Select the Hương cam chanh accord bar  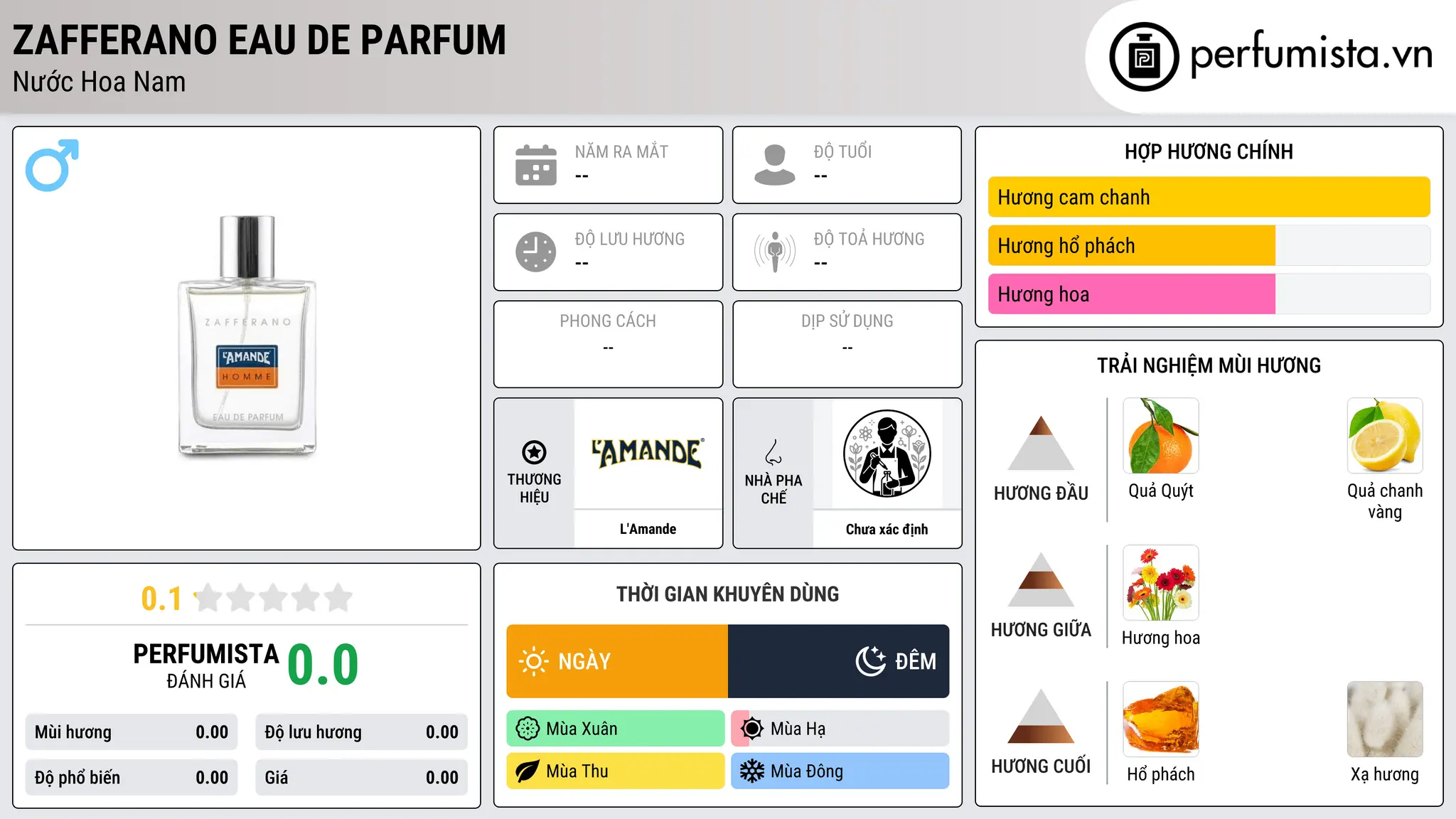pyautogui.click(x=1209, y=197)
